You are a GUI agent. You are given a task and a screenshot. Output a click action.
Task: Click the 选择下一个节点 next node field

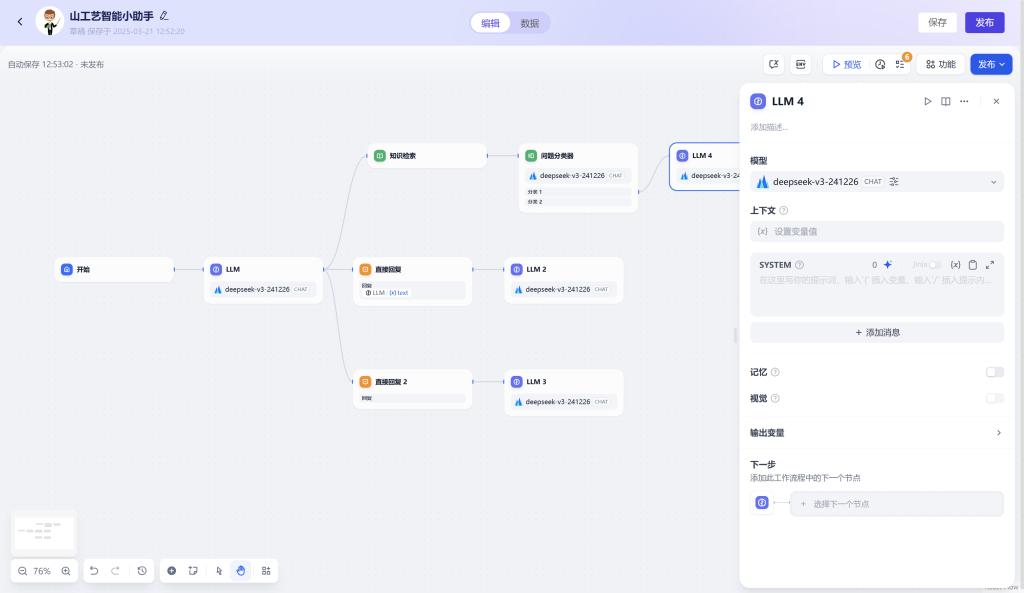coord(896,504)
